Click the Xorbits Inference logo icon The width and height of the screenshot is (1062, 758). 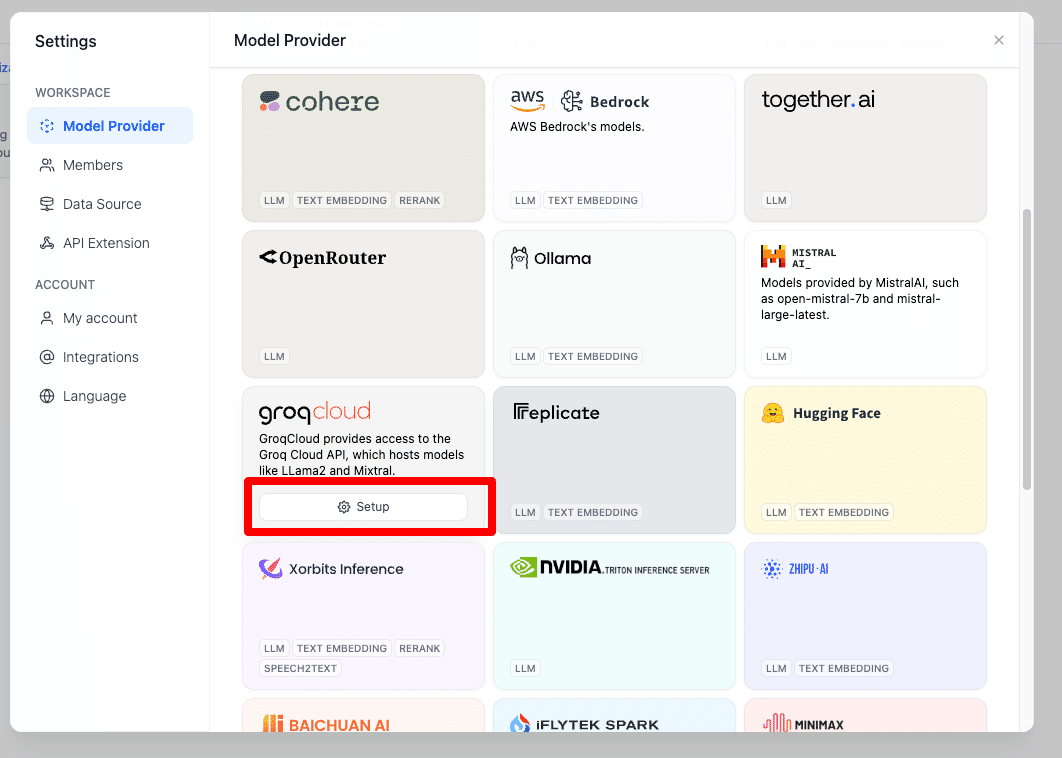pos(270,568)
